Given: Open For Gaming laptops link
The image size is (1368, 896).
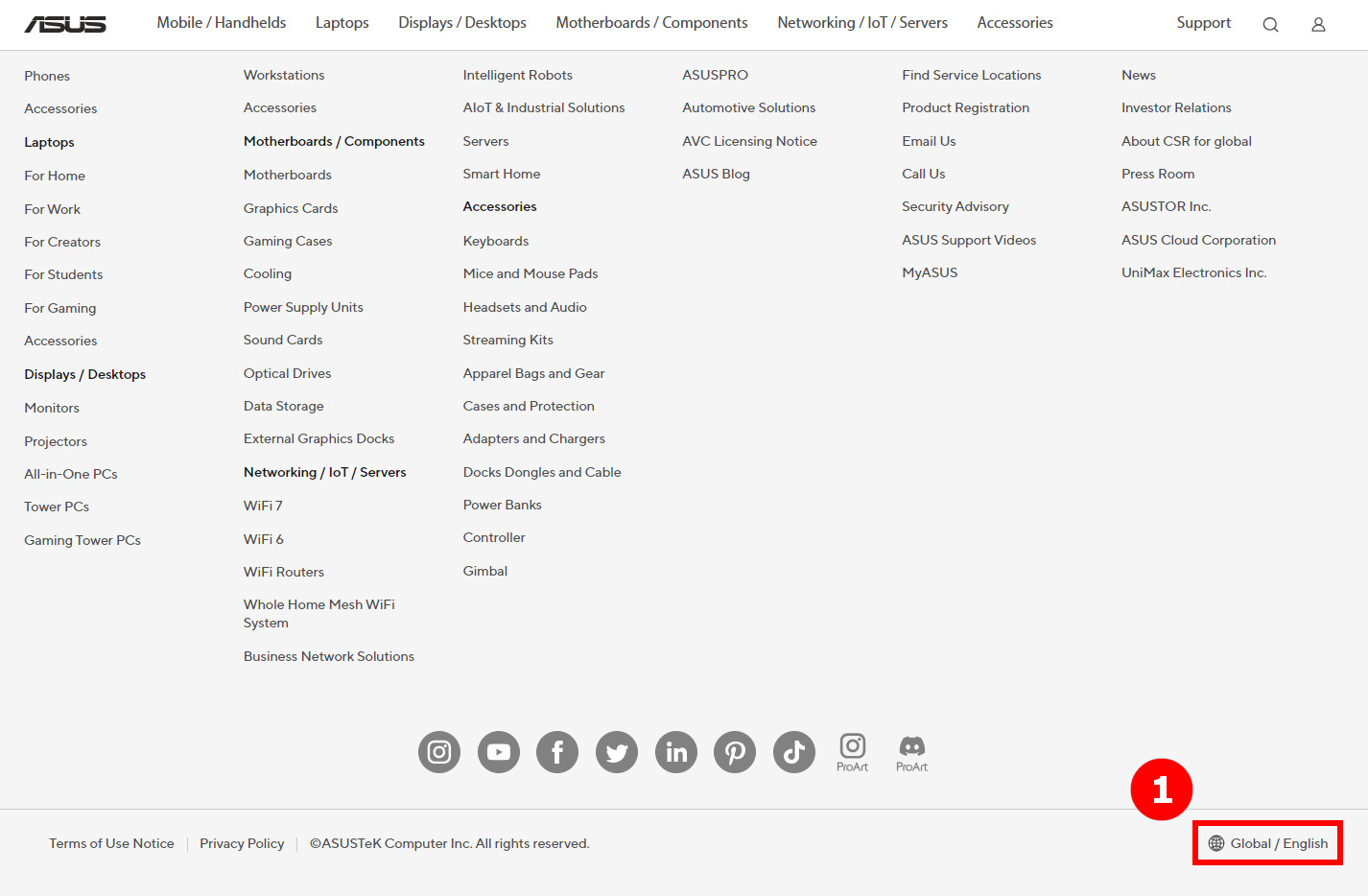Looking at the screenshot, I should (60, 308).
